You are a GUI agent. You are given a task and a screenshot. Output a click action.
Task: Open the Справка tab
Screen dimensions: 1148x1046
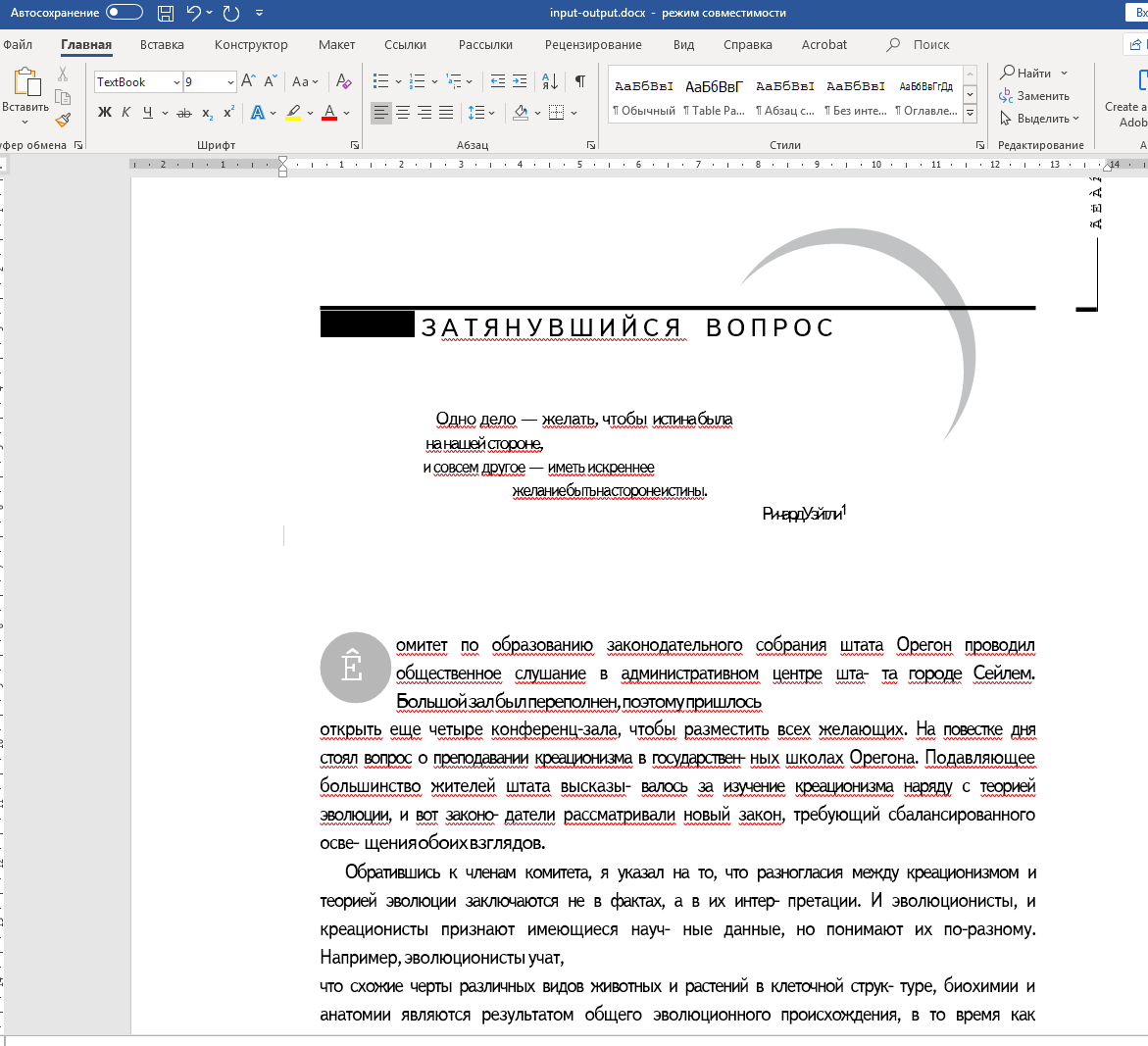point(747,45)
